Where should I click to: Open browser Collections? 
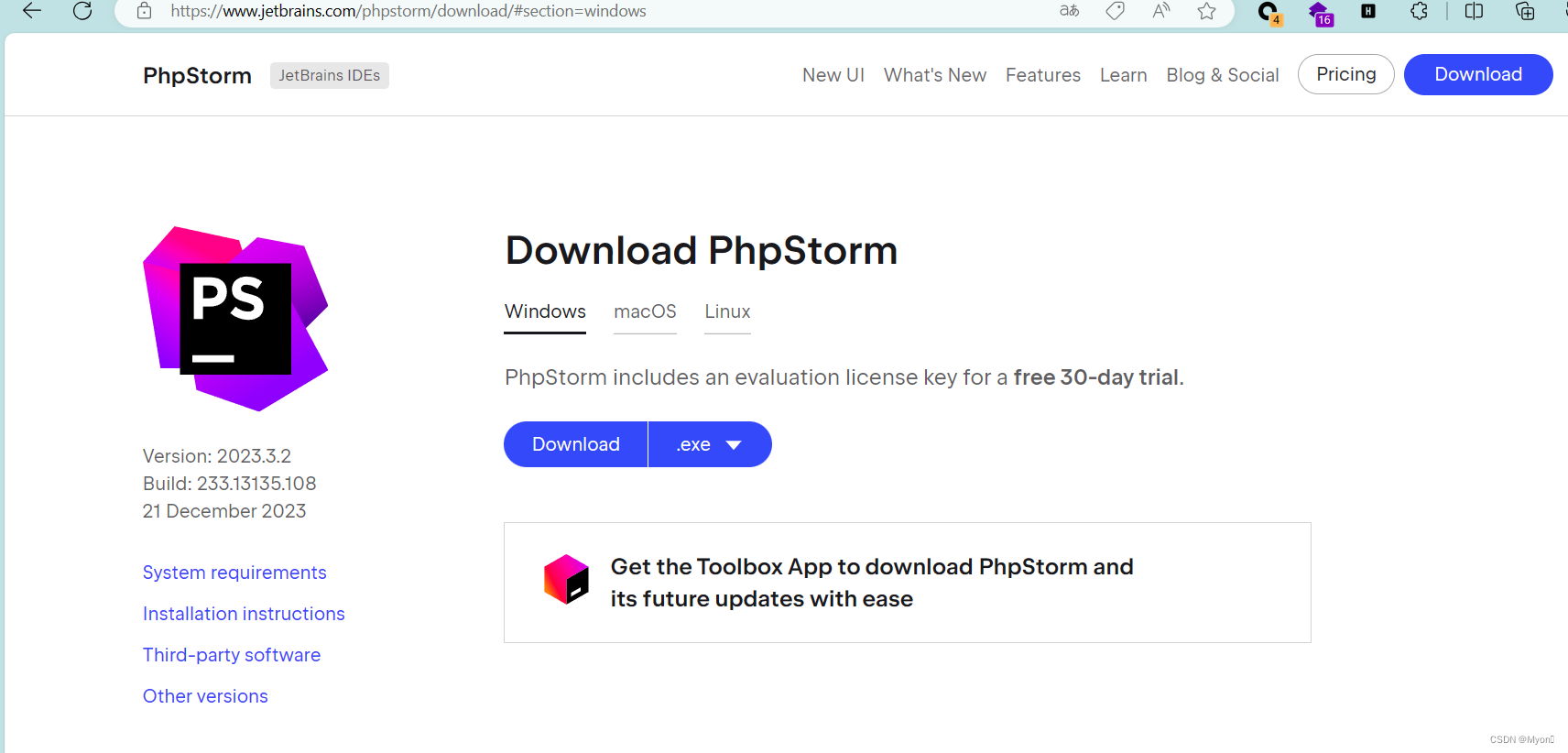[1523, 11]
